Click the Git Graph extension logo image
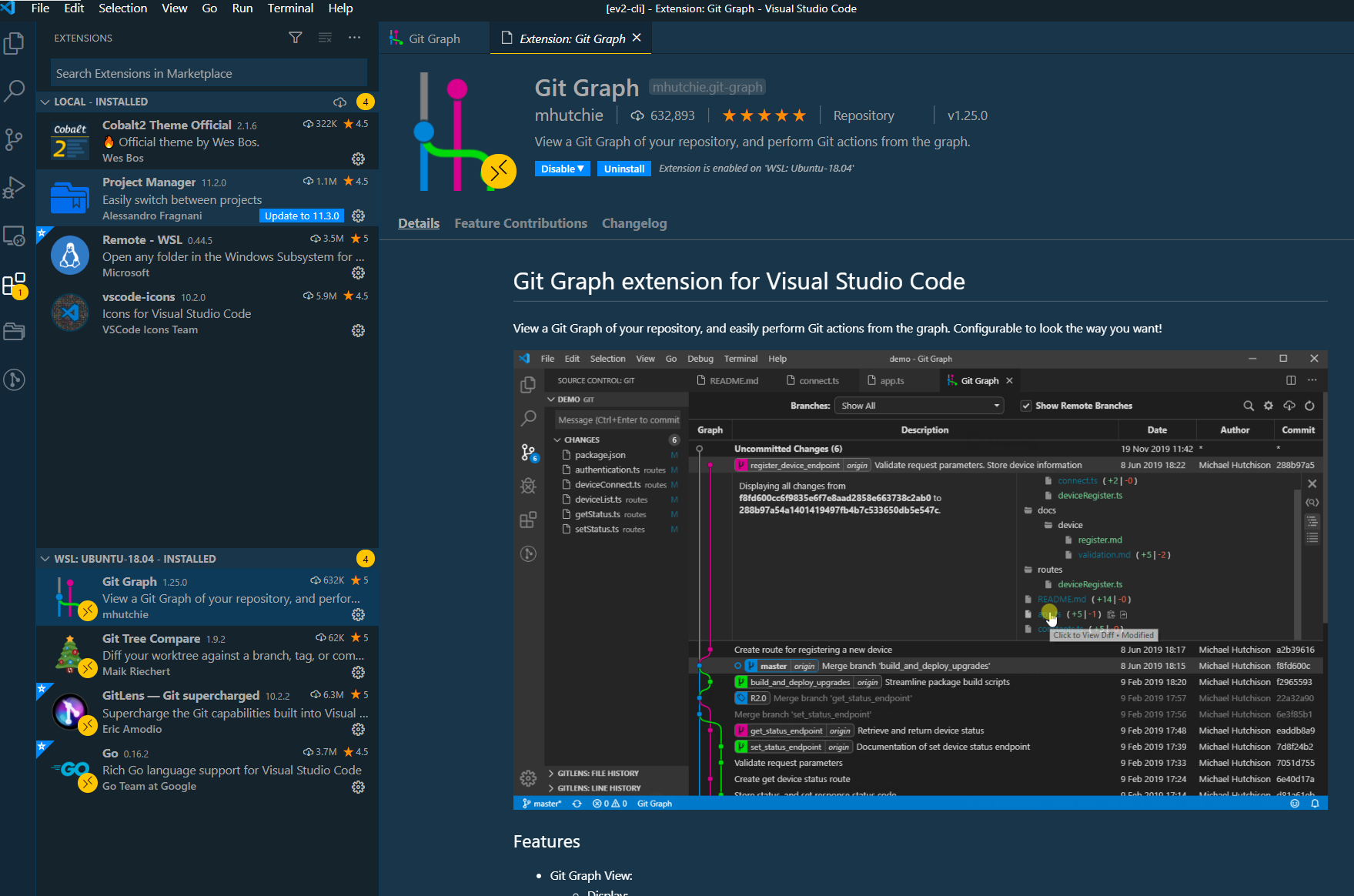The image size is (1354, 896). pos(465,132)
